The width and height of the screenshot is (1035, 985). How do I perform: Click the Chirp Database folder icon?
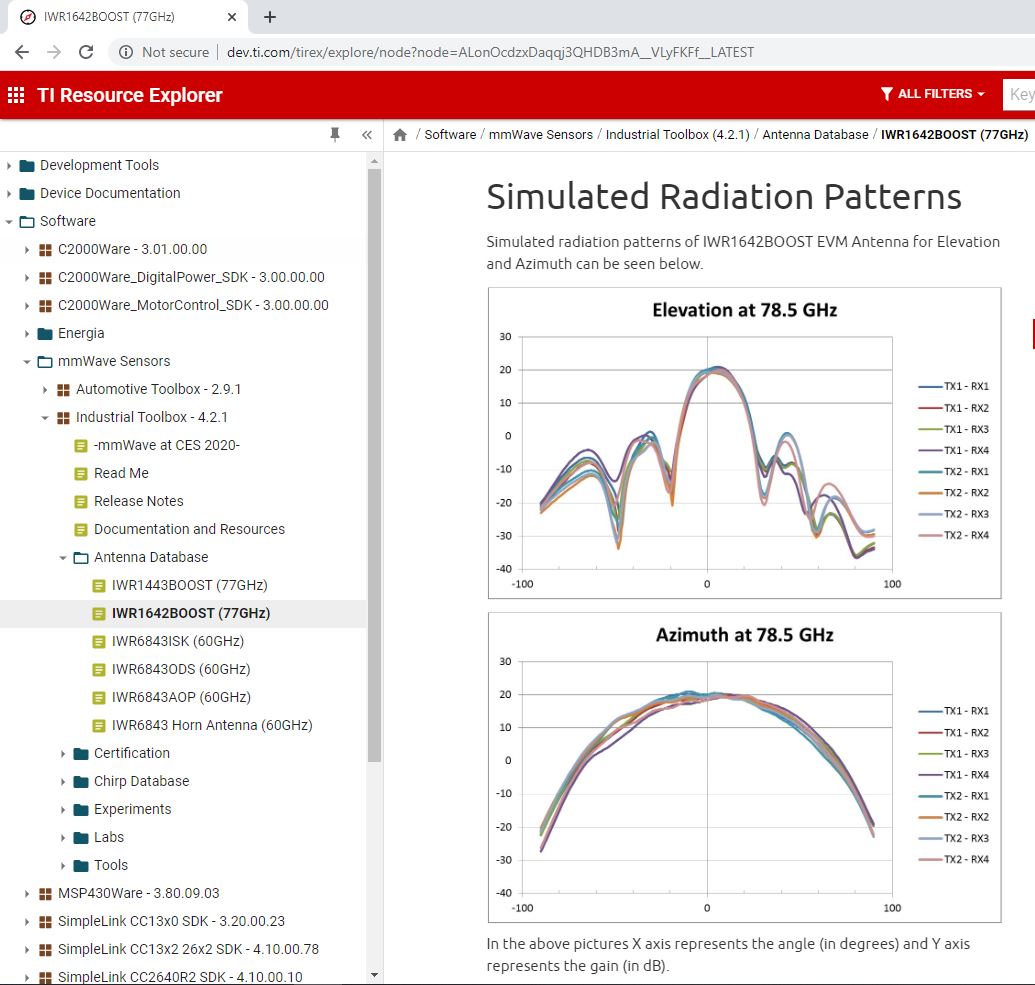pyautogui.click(x=81, y=782)
